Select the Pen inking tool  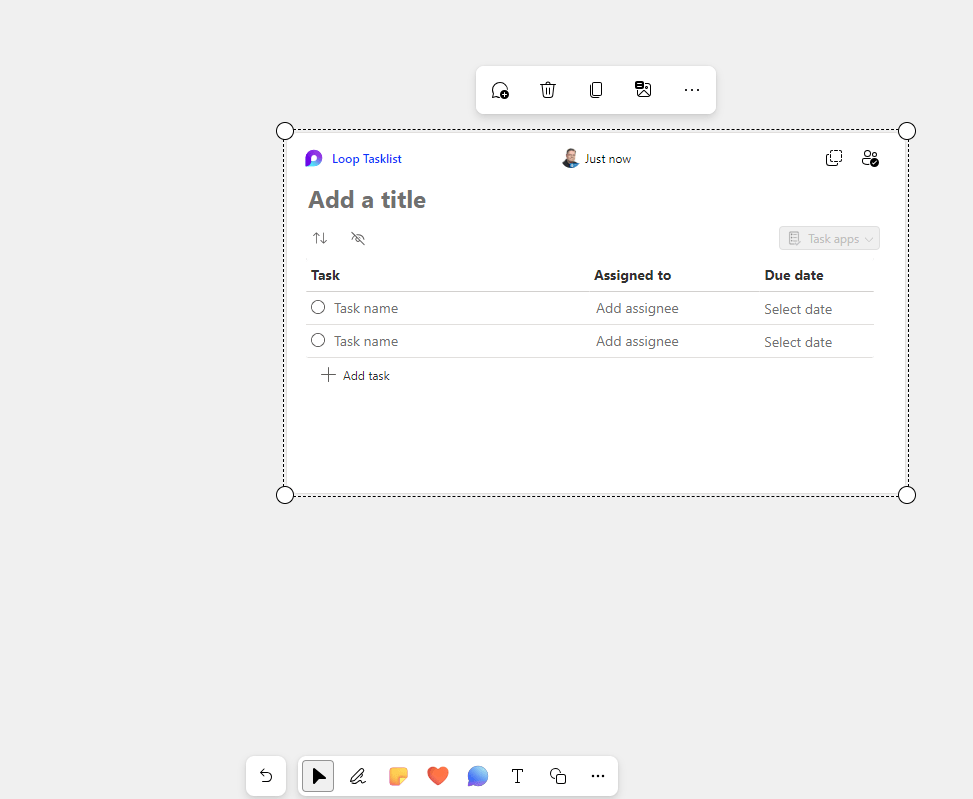click(358, 776)
